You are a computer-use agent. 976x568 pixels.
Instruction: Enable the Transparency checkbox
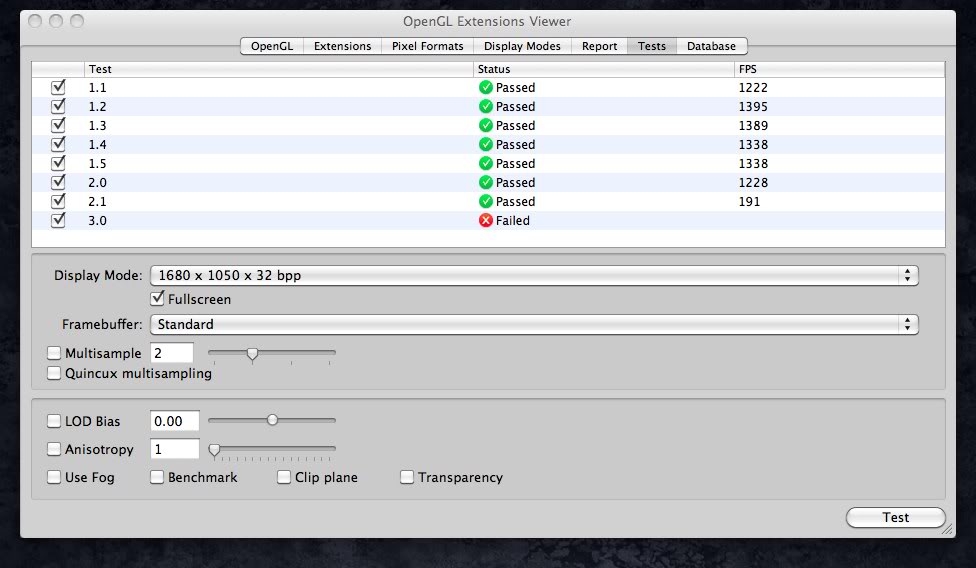click(407, 477)
